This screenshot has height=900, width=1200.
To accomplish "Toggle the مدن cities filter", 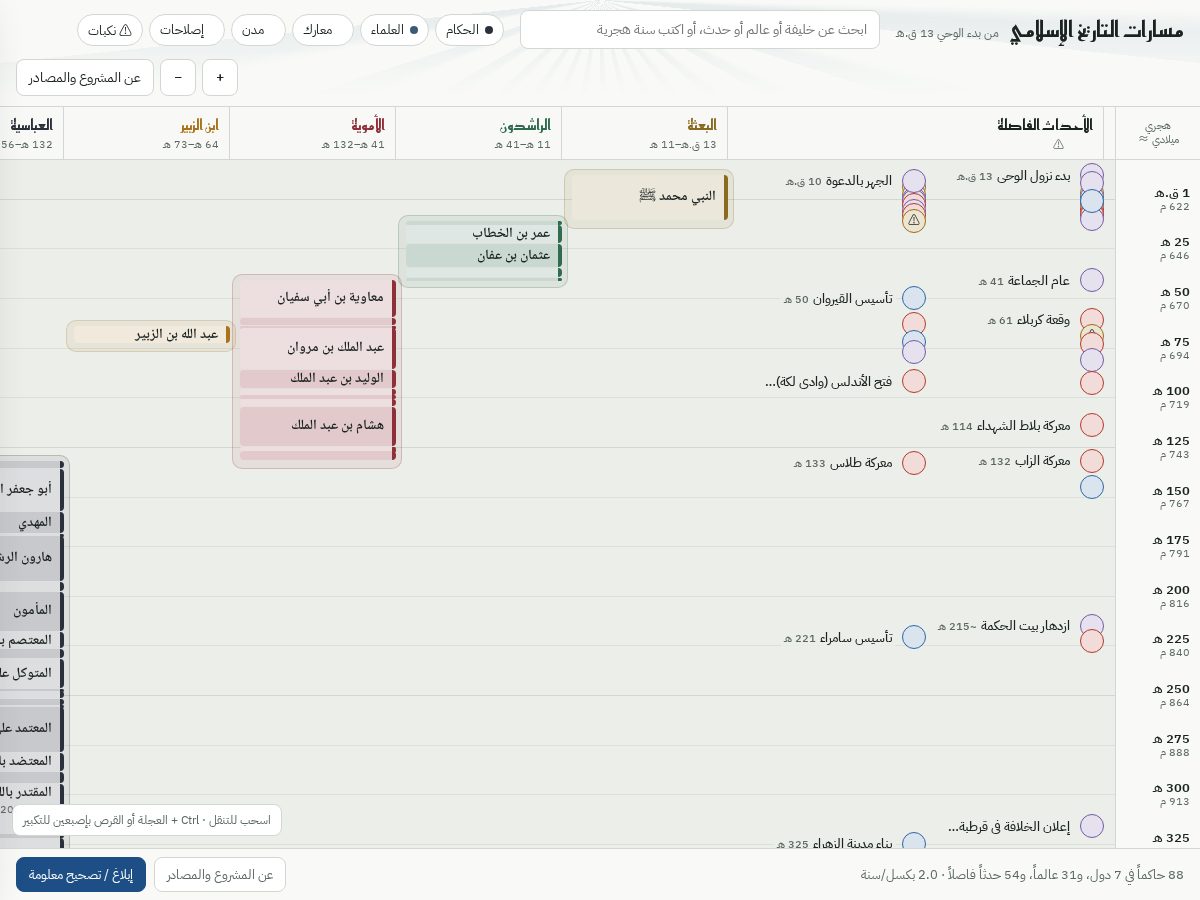I will pos(258,30).
